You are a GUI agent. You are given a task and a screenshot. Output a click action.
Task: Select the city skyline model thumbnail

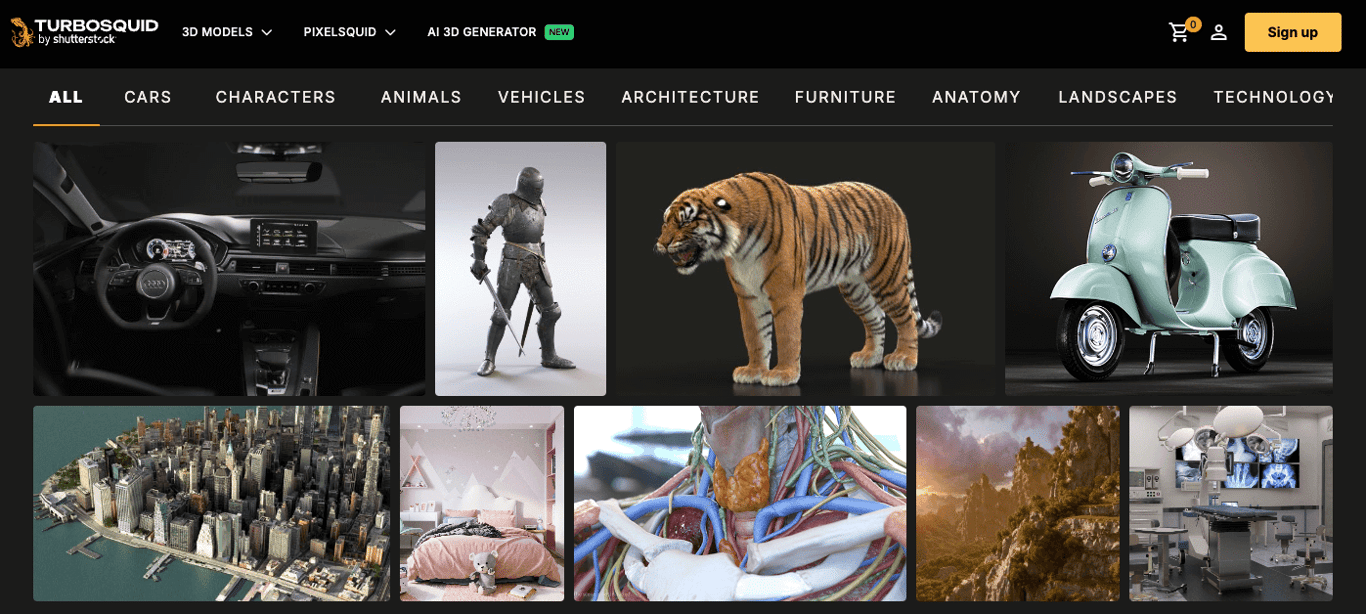pyautogui.click(x=211, y=503)
